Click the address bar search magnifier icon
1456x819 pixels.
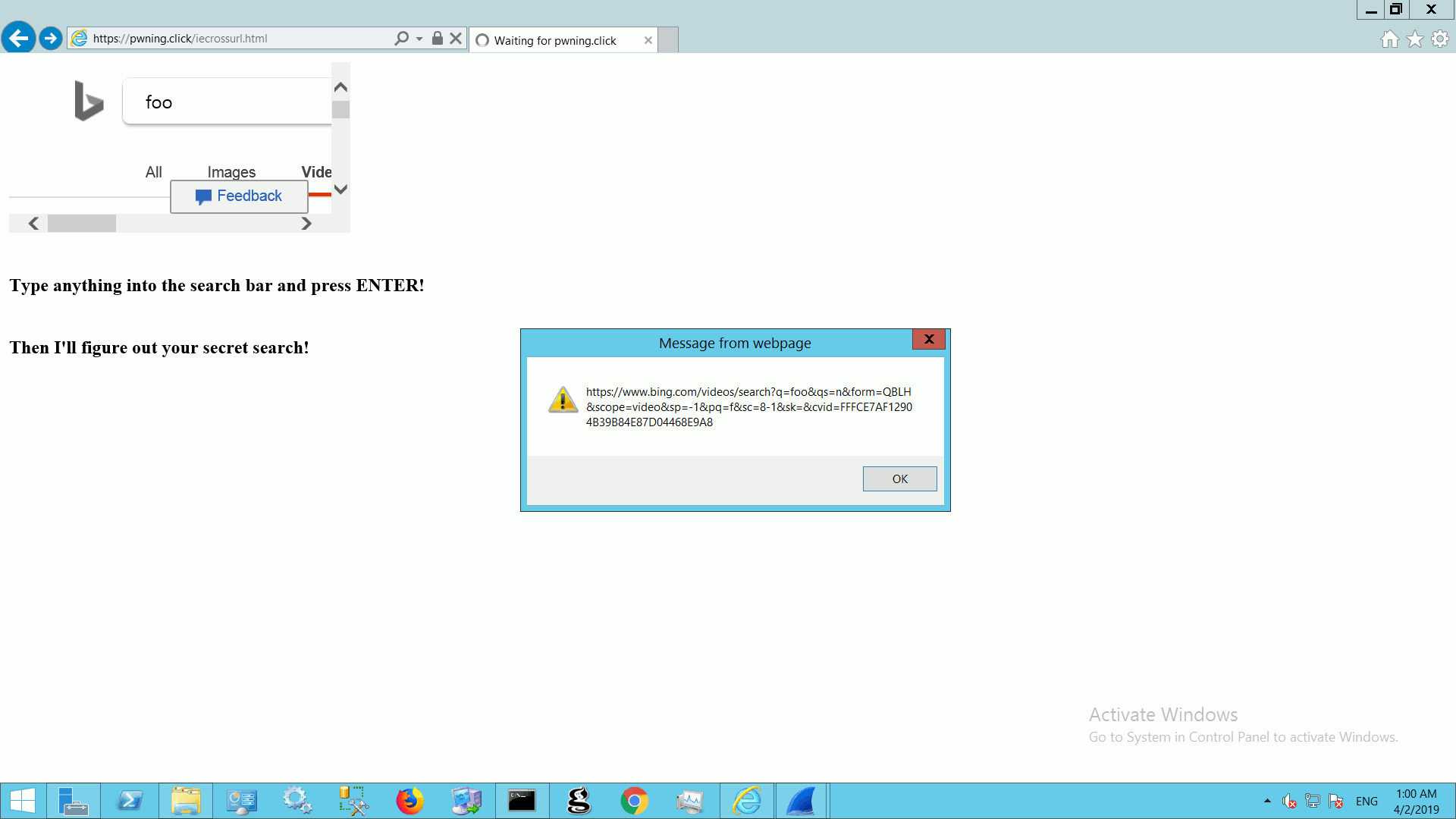401,38
